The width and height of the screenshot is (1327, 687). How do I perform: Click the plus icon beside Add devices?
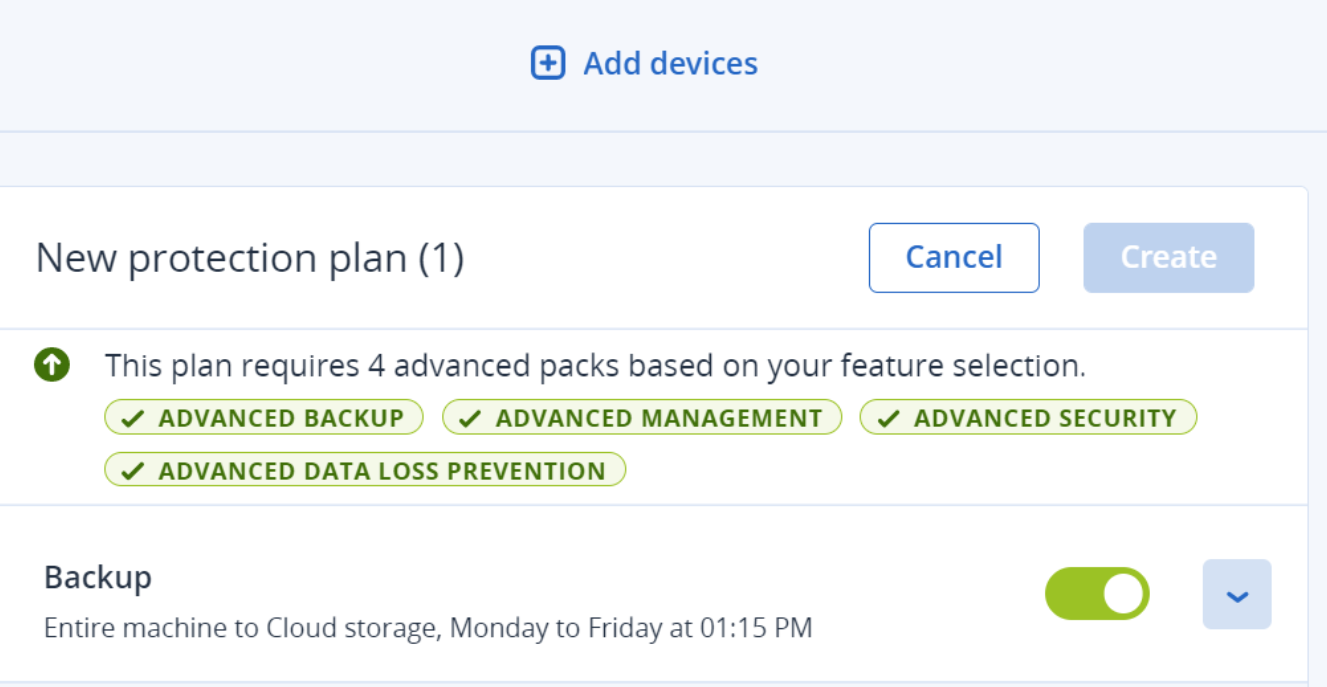point(547,63)
